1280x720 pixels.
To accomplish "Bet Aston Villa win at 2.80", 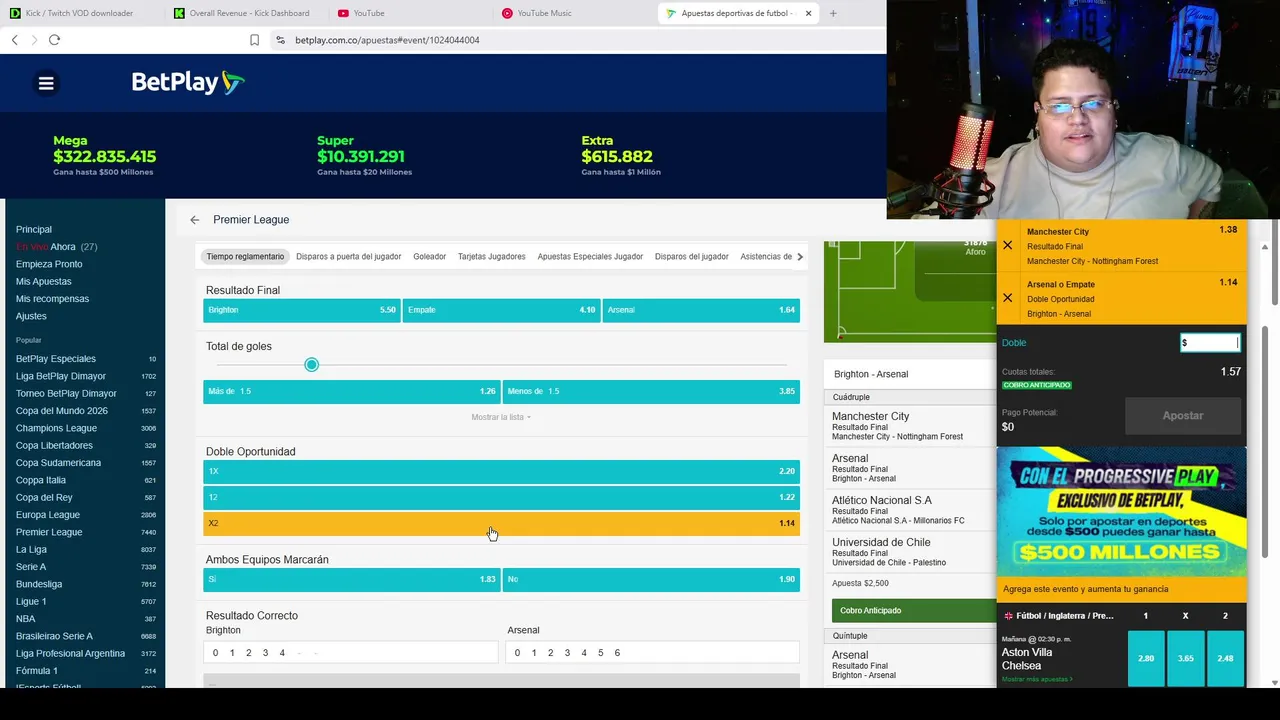I will (x=1146, y=658).
